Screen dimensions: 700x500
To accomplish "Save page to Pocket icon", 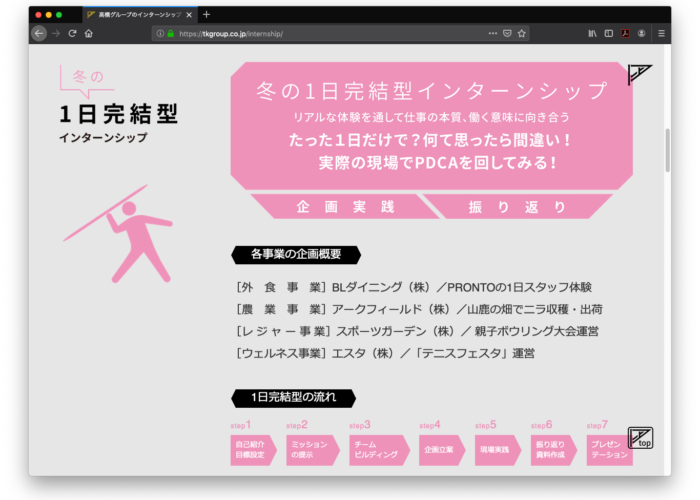I will point(507,33).
